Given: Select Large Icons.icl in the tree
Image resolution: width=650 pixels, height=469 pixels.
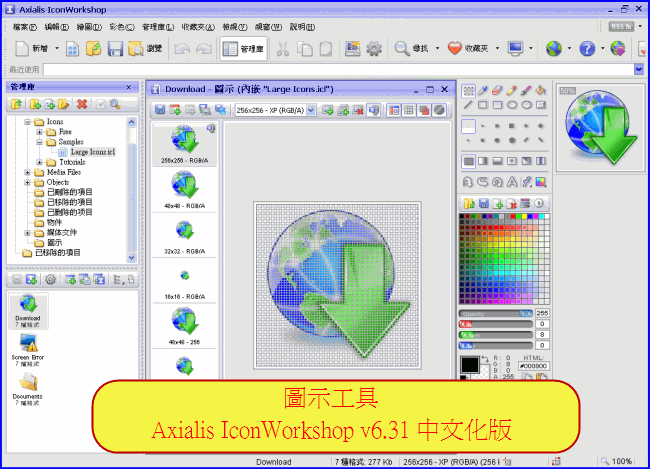Looking at the screenshot, I should click(92, 152).
